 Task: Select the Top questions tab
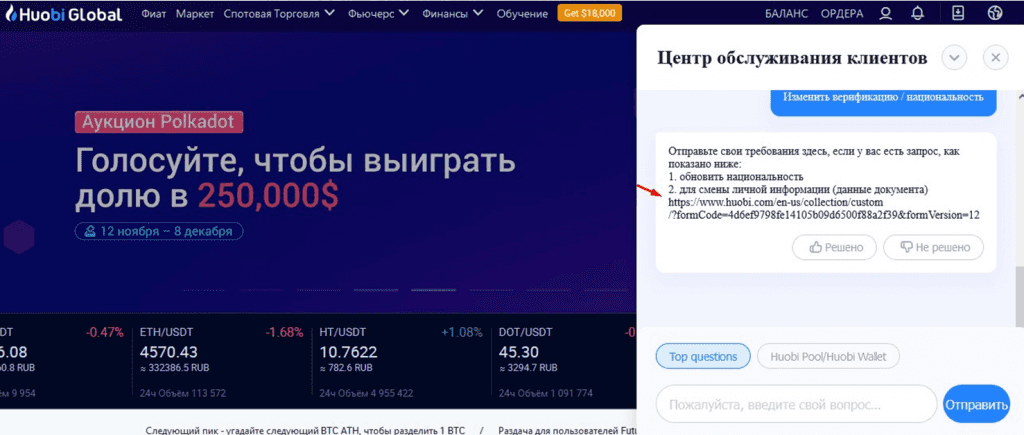[x=703, y=357]
